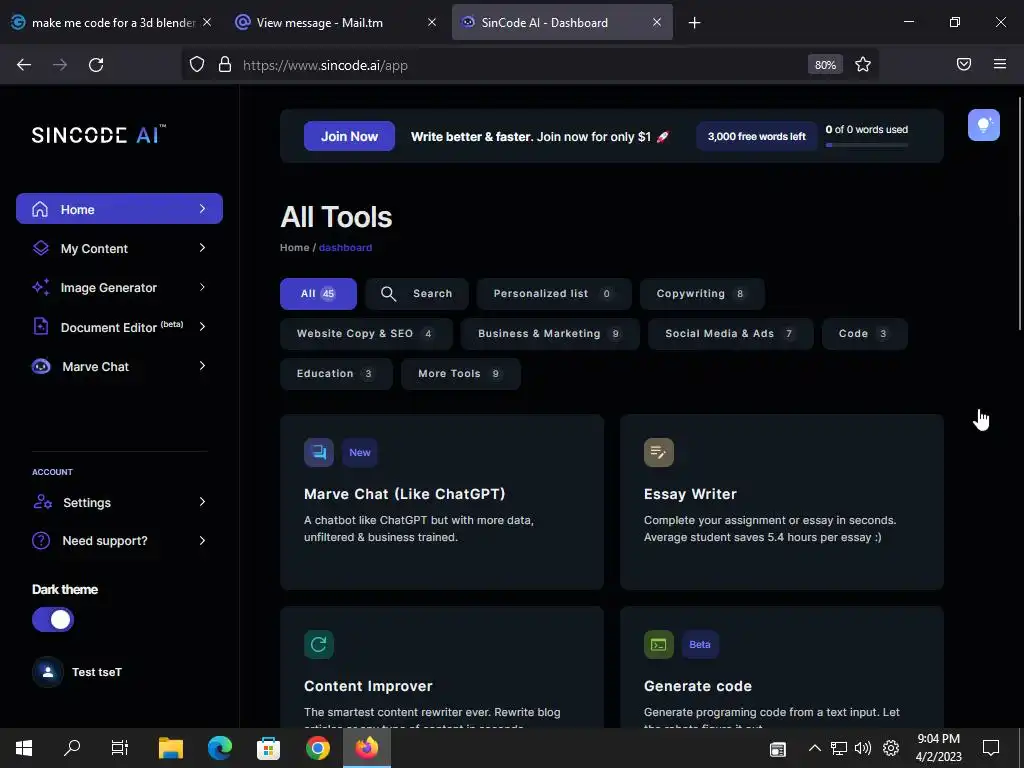Click the page vertical scrollbar
Screen dimensions: 1024x768
pyautogui.click(x=1019, y=214)
